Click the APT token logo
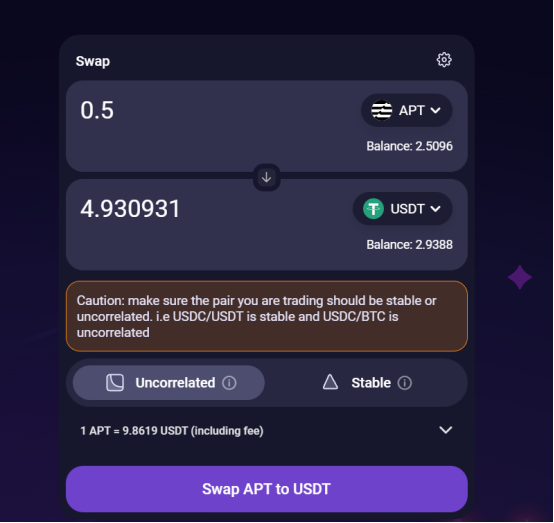Viewport: 554px width, 523px height. (x=382, y=110)
